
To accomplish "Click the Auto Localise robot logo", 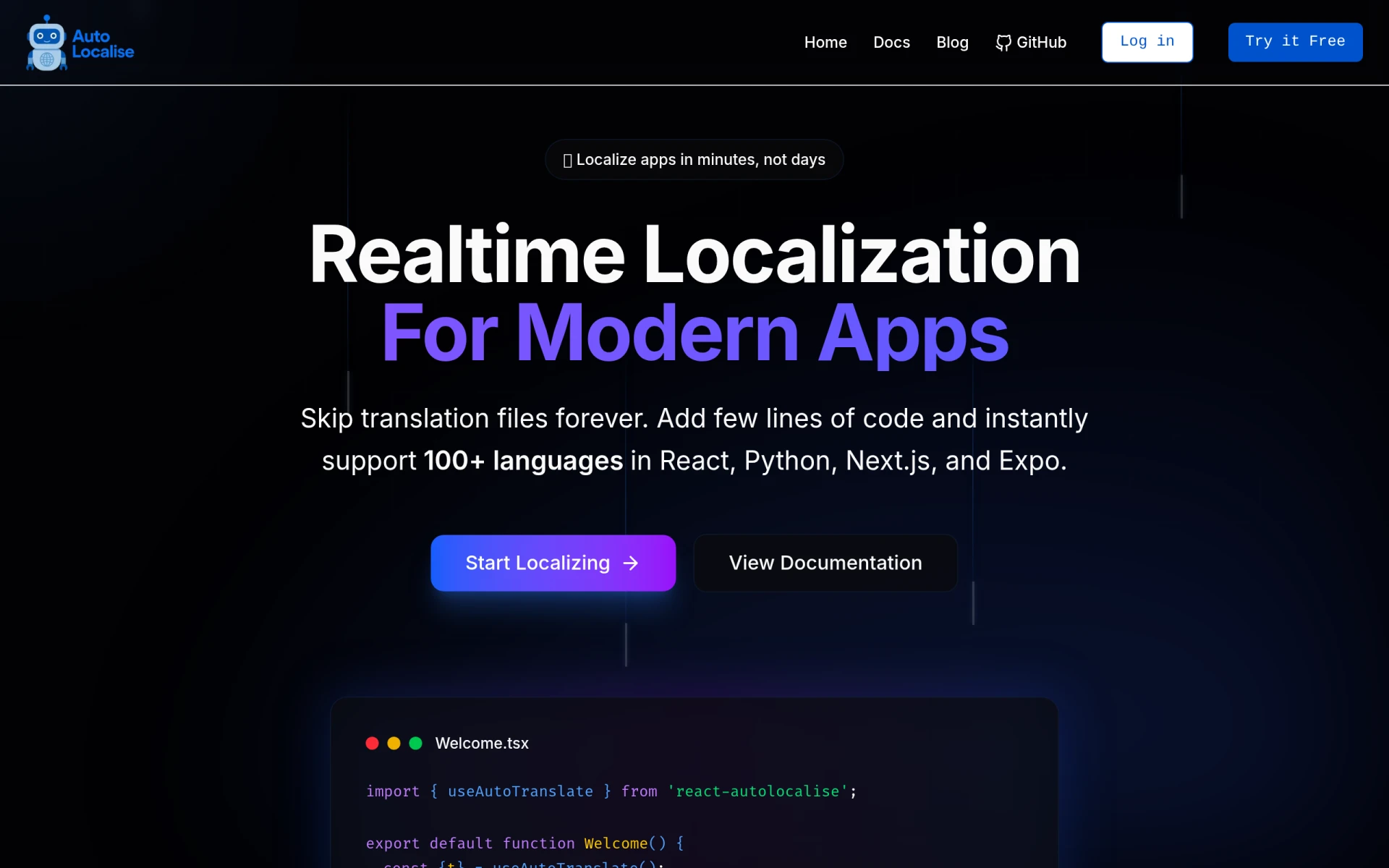I will 47,43.
